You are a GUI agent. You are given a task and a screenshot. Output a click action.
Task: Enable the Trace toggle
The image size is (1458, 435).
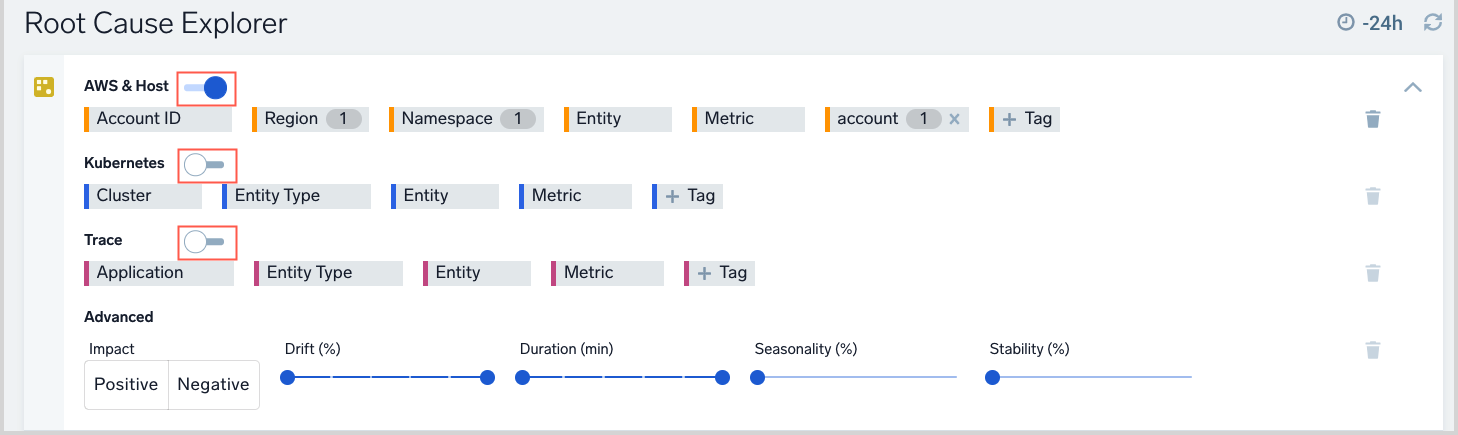pos(207,241)
